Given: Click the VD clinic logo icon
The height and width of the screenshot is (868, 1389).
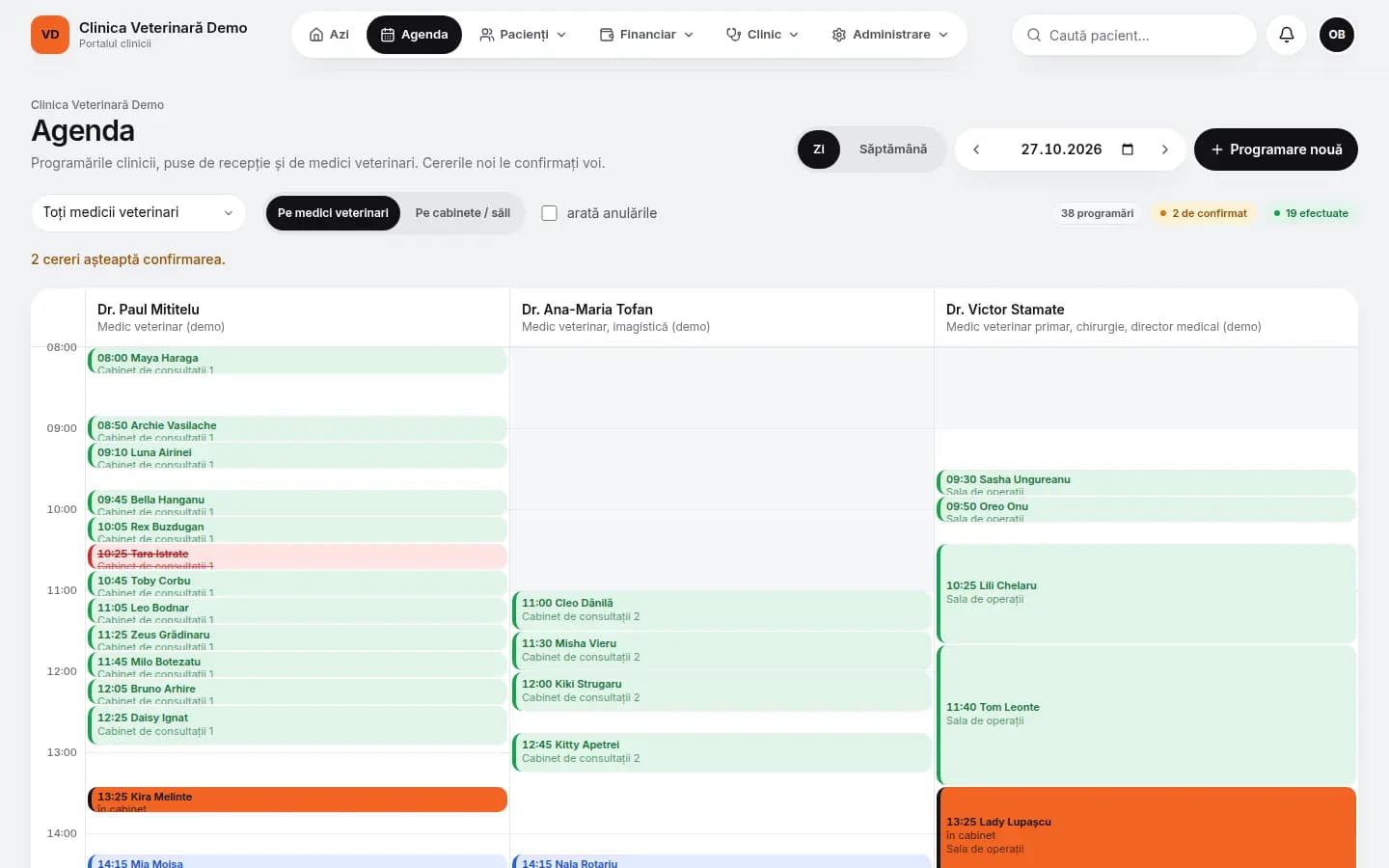Looking at the screenshot, I should (x=50, y=35).
